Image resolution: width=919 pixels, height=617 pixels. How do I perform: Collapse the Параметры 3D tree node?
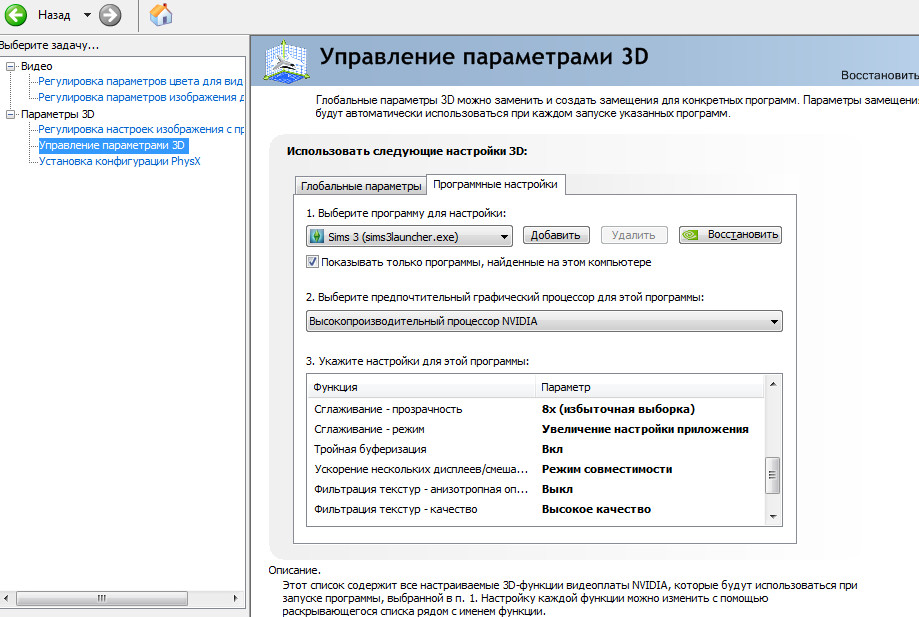pyautogui.click(x=10, y=114)
